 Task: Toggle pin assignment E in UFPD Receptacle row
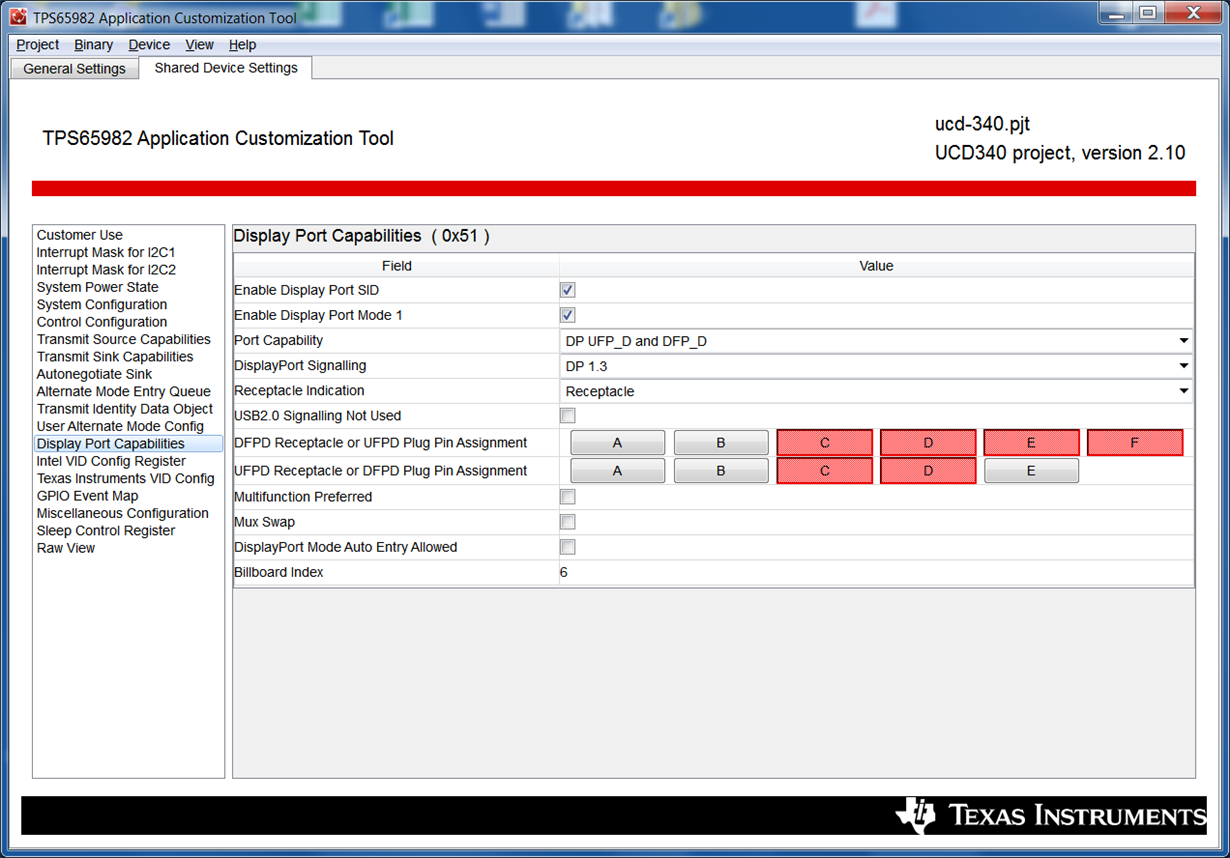point(1031,471)
